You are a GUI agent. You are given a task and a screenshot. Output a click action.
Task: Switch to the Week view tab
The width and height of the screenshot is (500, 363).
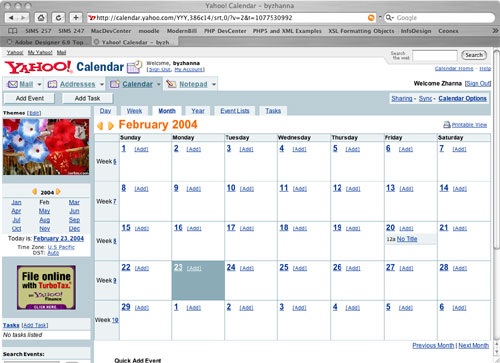[x=134, y=111]
